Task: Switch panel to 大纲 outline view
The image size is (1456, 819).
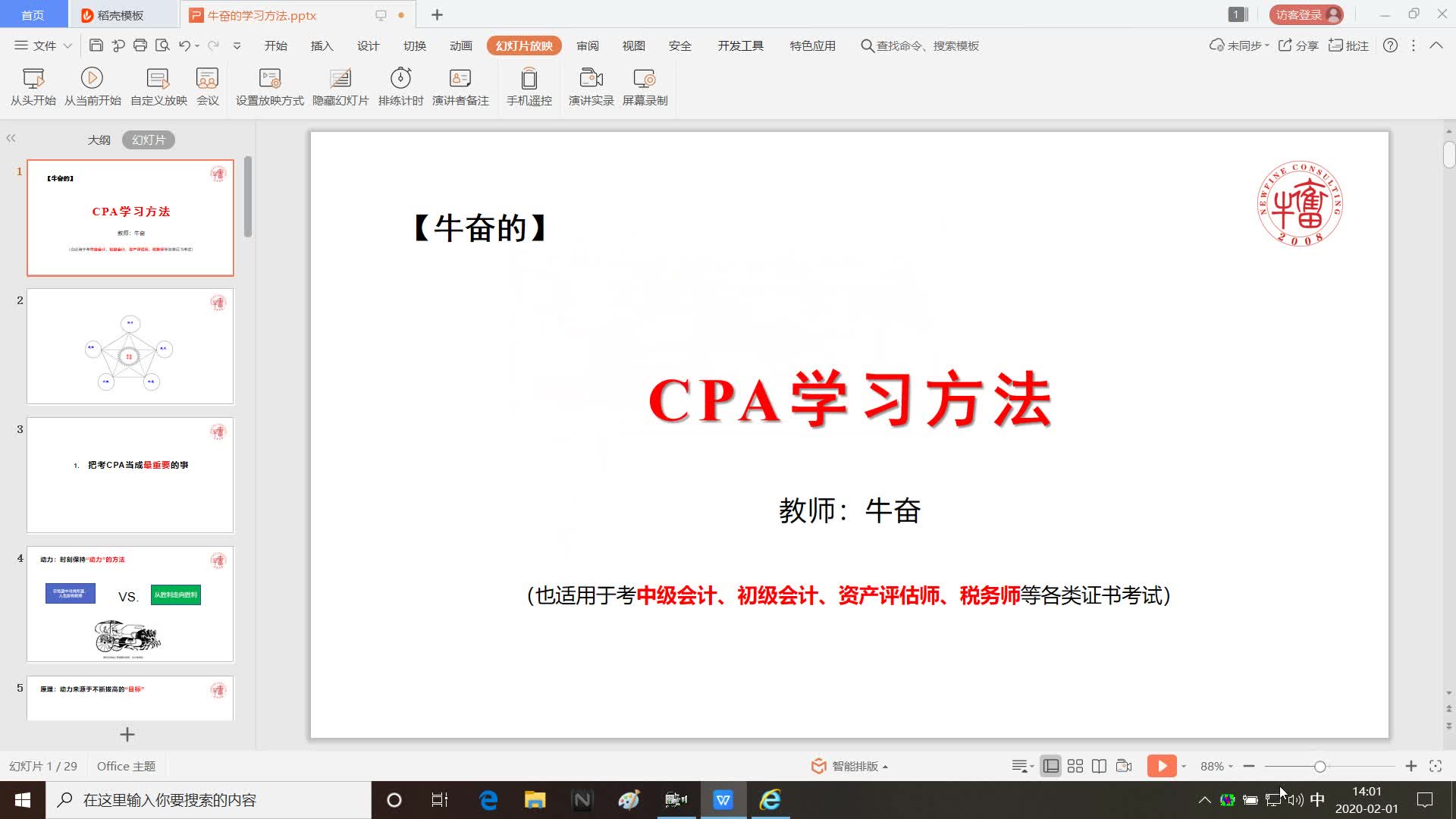Action: pyautogui.click(x=99, y=140)
